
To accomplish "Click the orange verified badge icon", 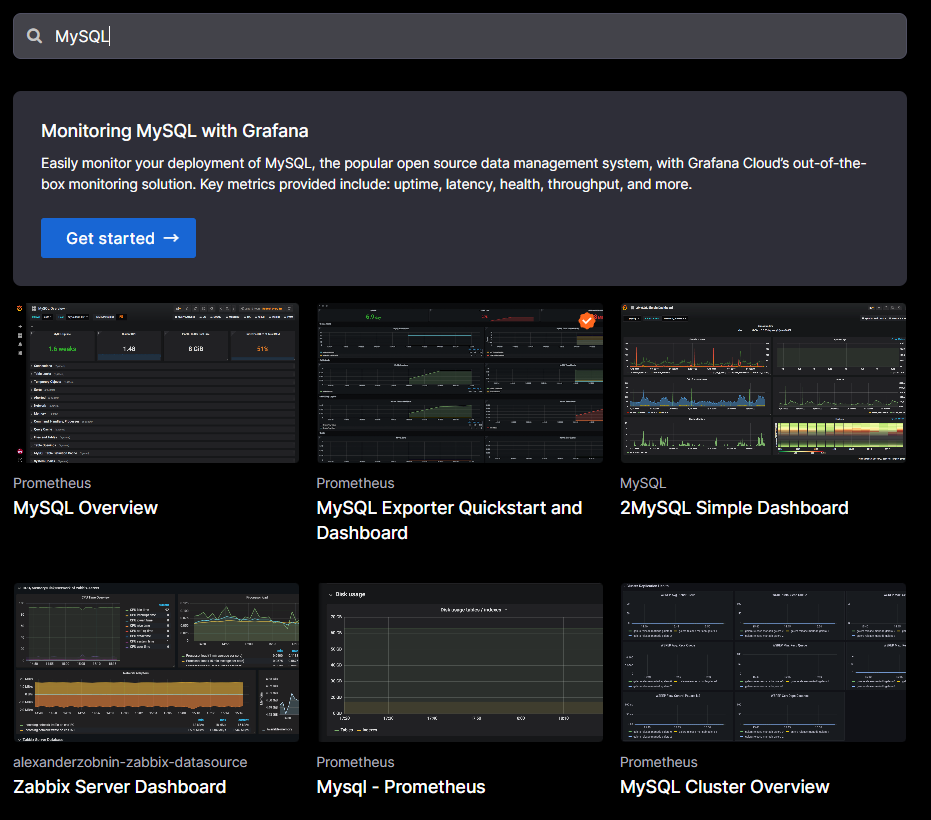I will pos(587,321).
